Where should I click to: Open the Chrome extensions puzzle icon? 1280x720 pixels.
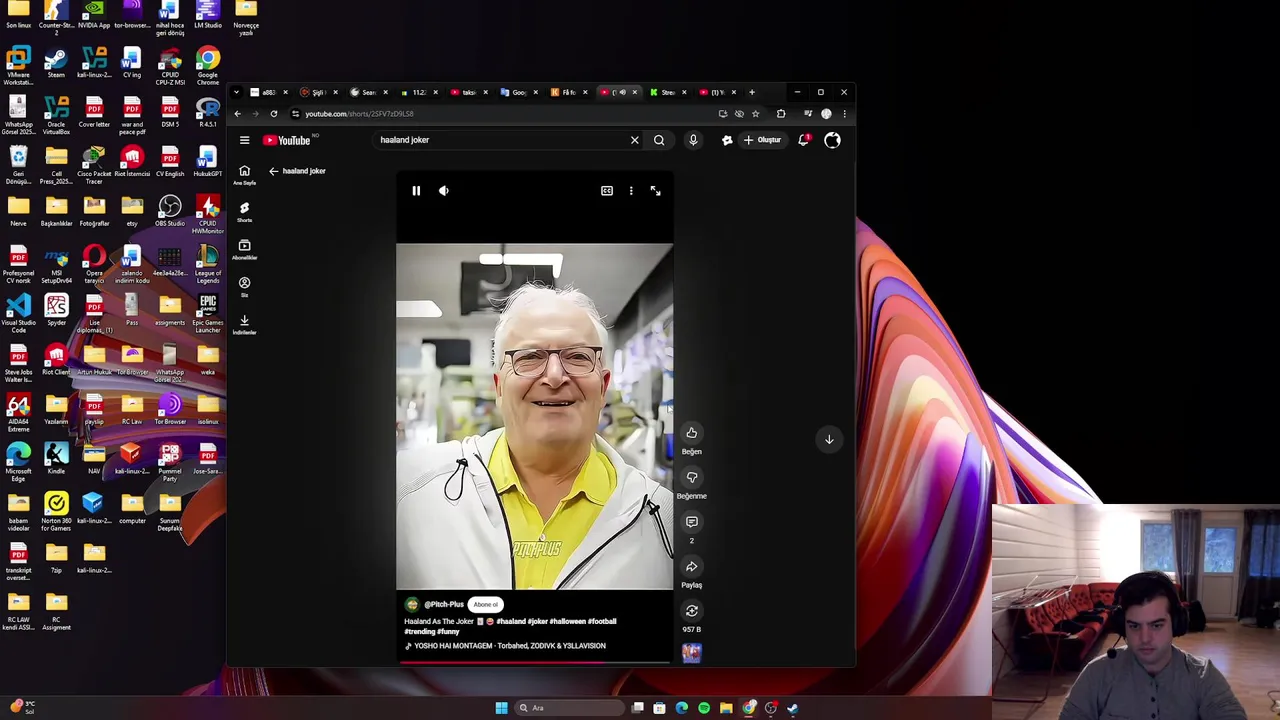(x=781, y=114)
